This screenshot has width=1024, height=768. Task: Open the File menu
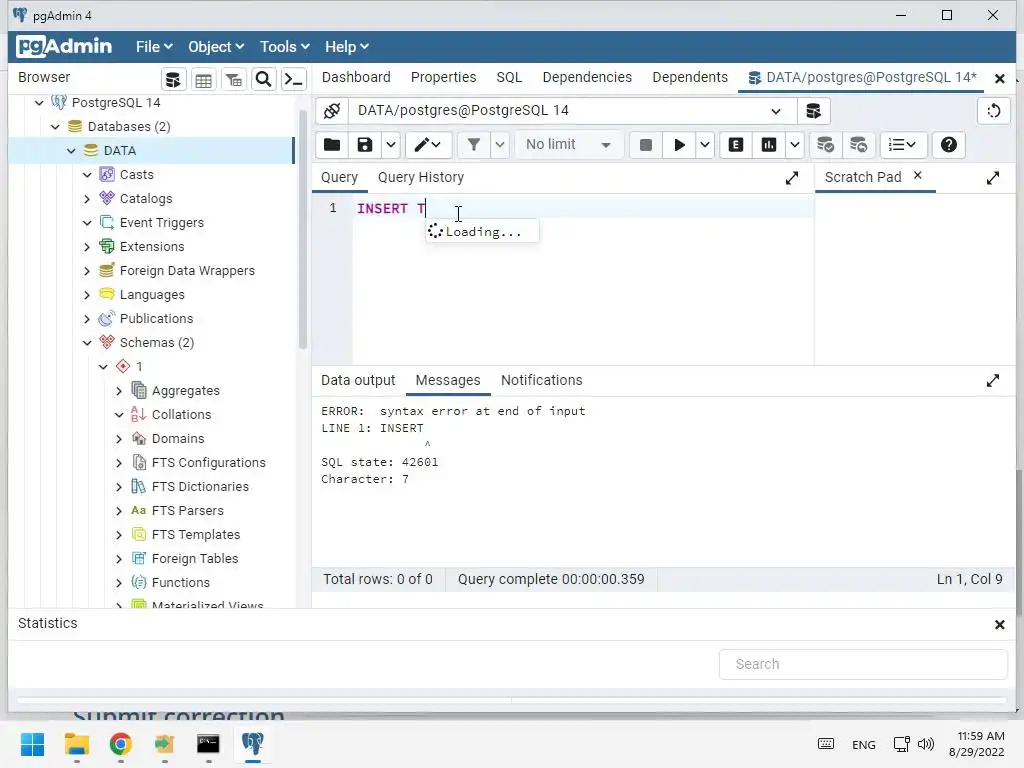pos(153,47)
